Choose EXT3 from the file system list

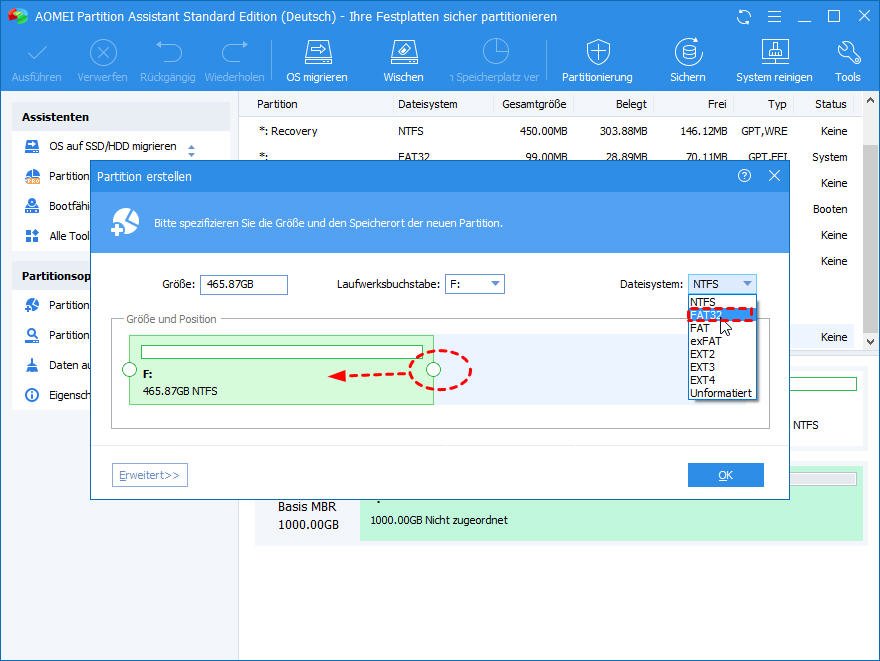tap(722, 367)
